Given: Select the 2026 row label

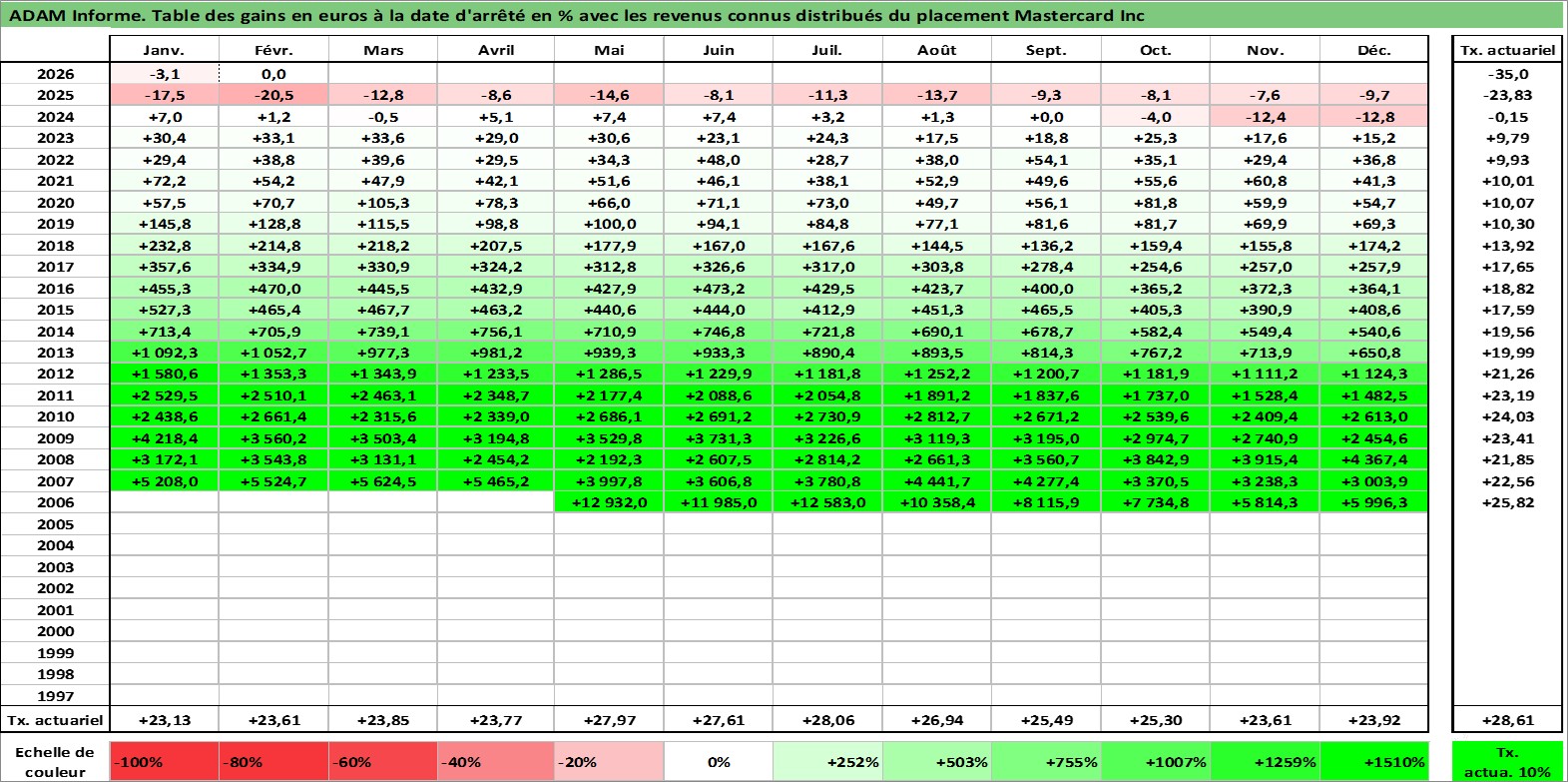Looking at the screenshot, I should 55,74.
